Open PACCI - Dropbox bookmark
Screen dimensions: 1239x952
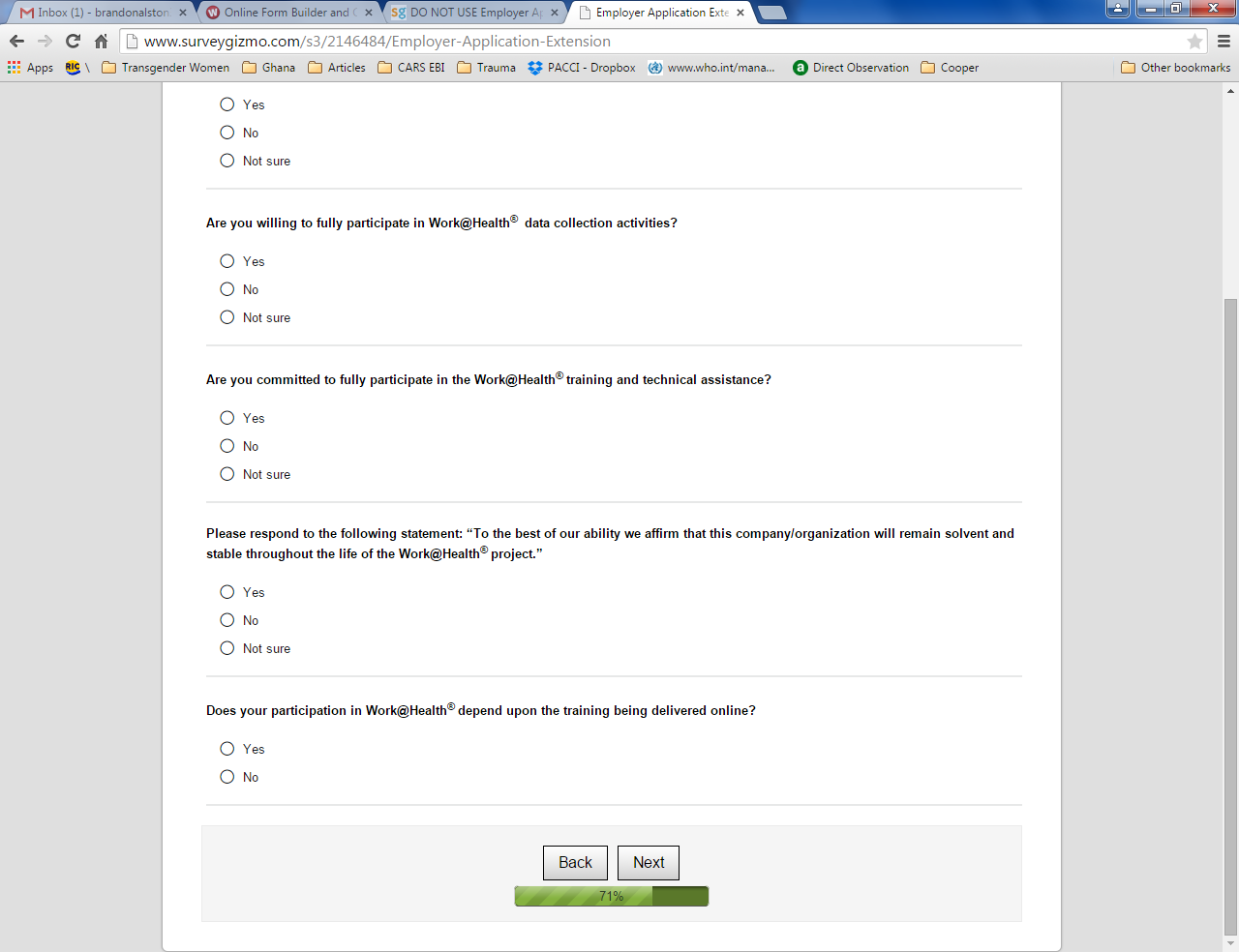[582, 68]
